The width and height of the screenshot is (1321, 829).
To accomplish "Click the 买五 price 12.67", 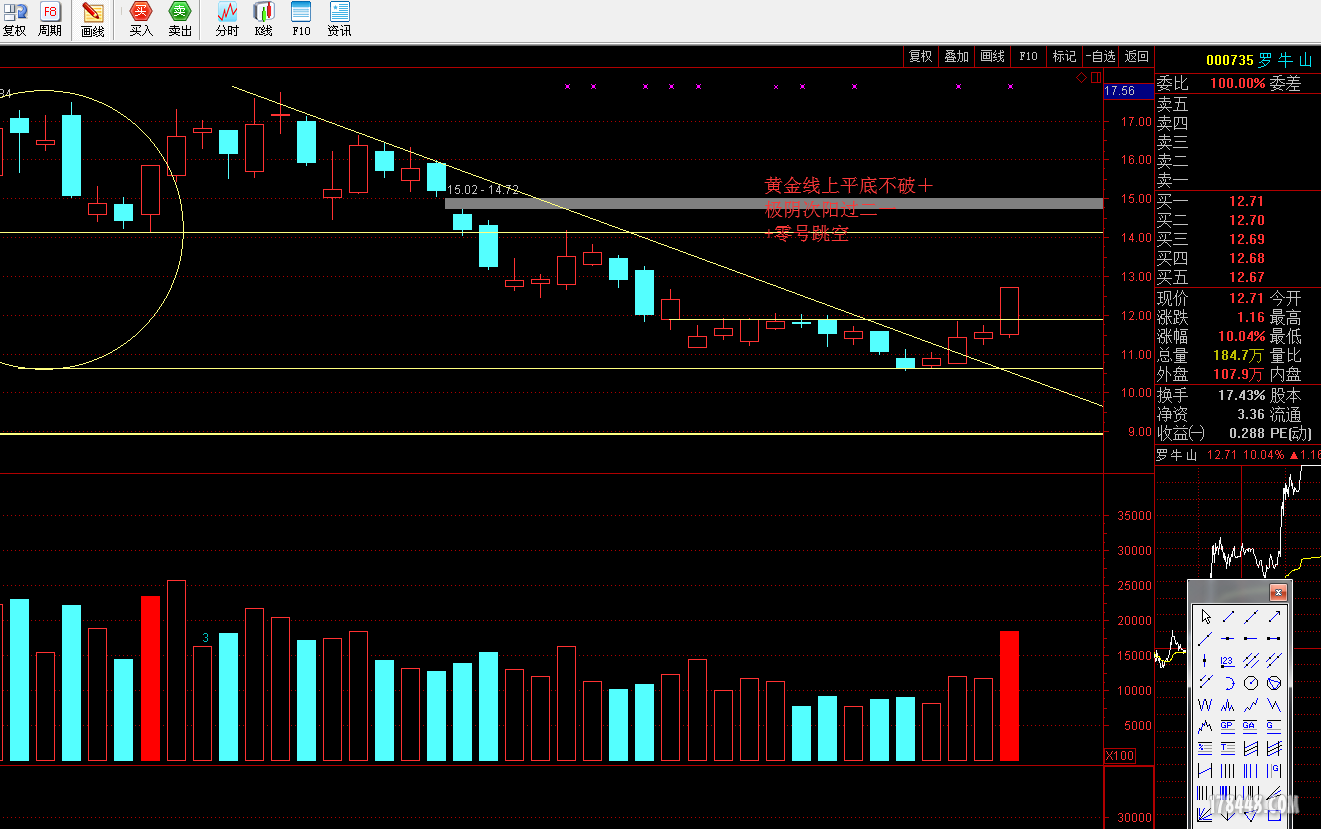I will (1247, 278).
